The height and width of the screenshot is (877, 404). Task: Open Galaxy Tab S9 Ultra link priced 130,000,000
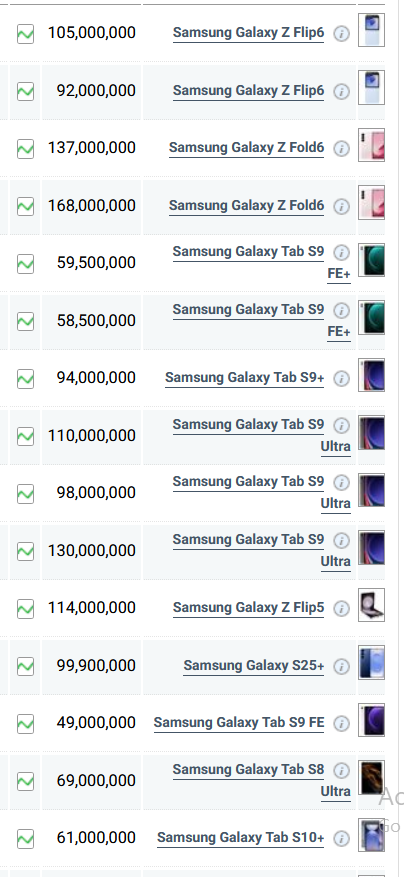pyautogui.click(x=262, y=550)
